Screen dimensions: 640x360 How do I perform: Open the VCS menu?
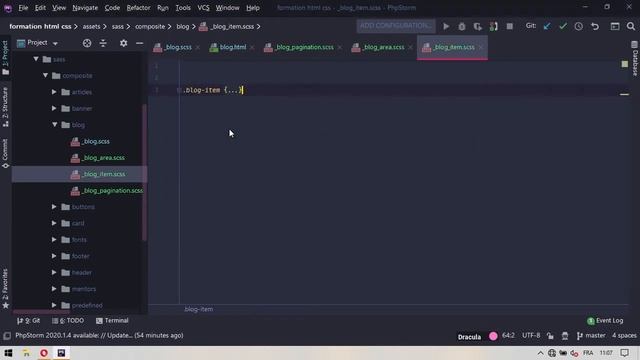pyautogui.click(x=203, y=8)
